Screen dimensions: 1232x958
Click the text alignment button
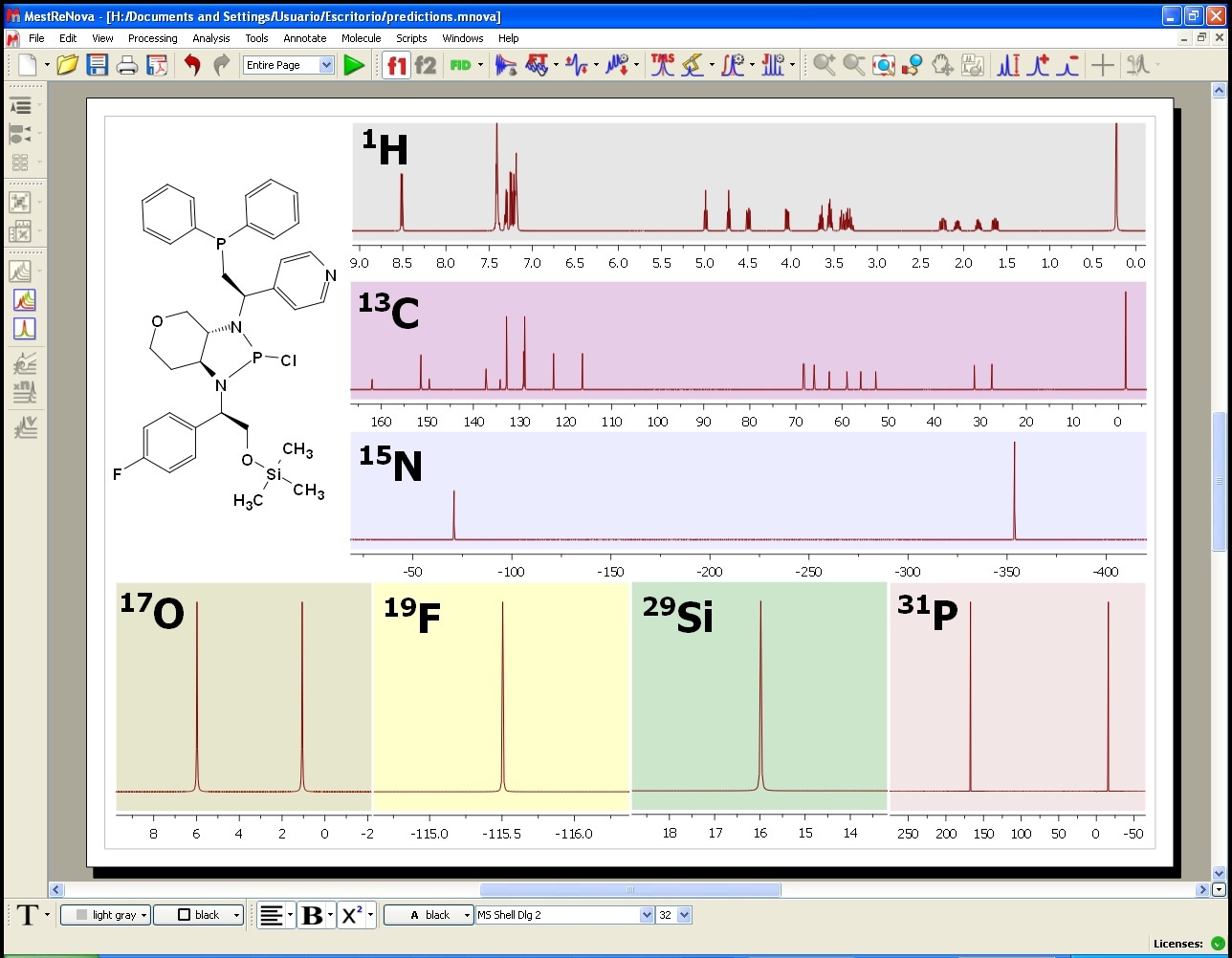tap(272, 915)
